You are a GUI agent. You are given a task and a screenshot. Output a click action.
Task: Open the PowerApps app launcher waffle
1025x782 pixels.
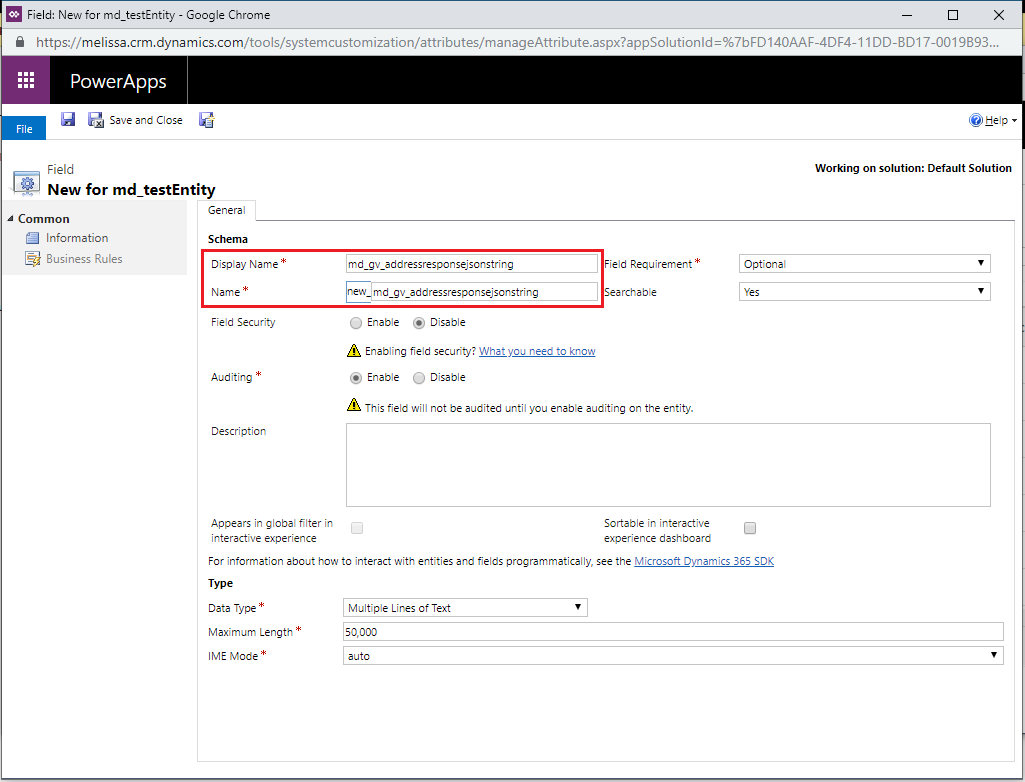(x=25, y=80)
